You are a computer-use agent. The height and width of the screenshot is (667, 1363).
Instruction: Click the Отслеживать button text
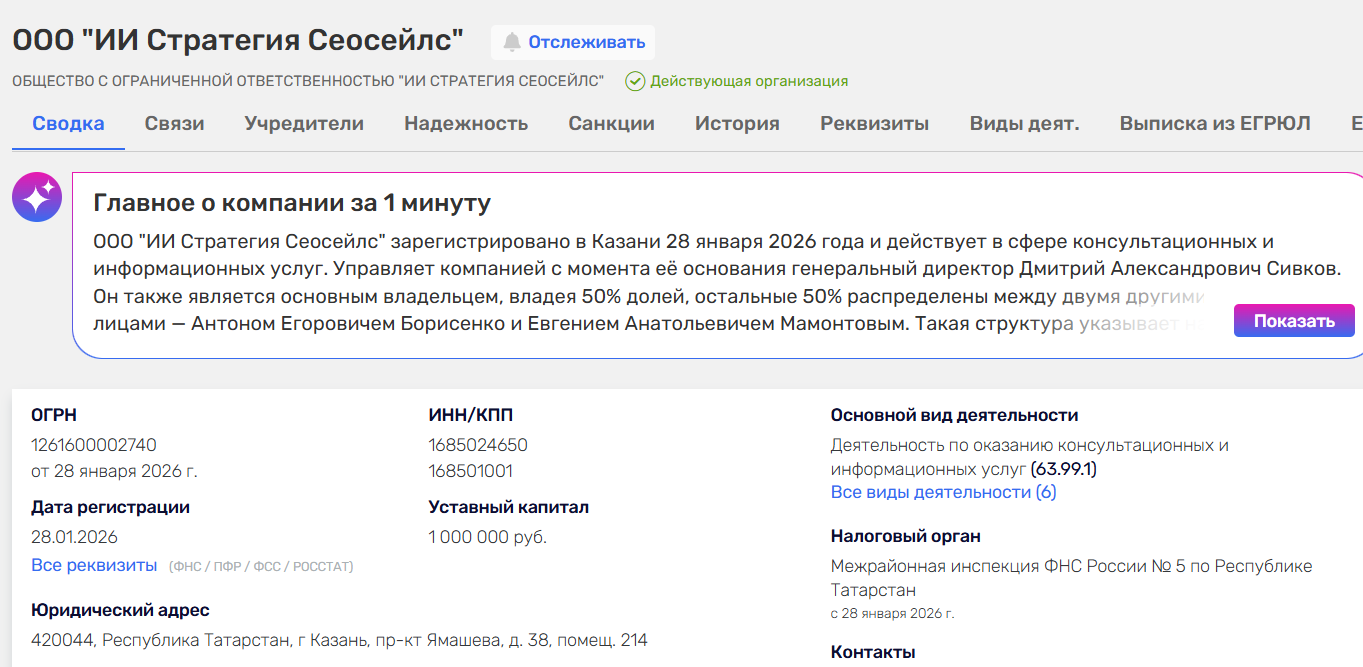[x=586, y=42]
